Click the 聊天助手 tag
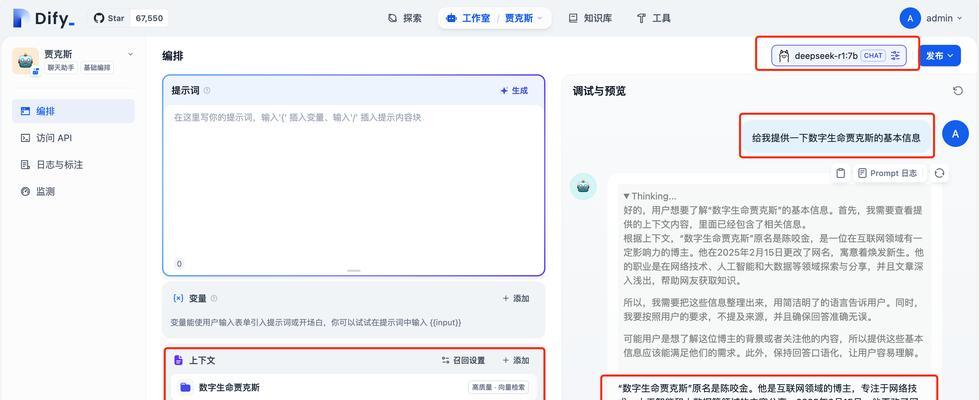 pos(61,67)
